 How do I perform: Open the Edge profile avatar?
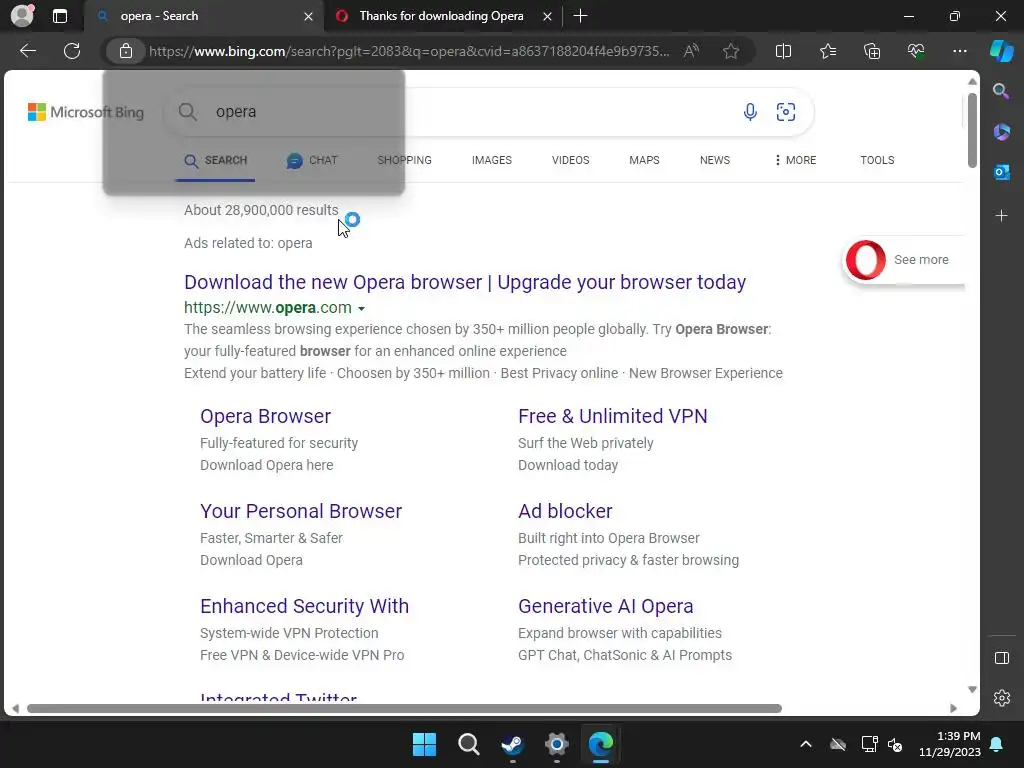[x=22, y=16]
